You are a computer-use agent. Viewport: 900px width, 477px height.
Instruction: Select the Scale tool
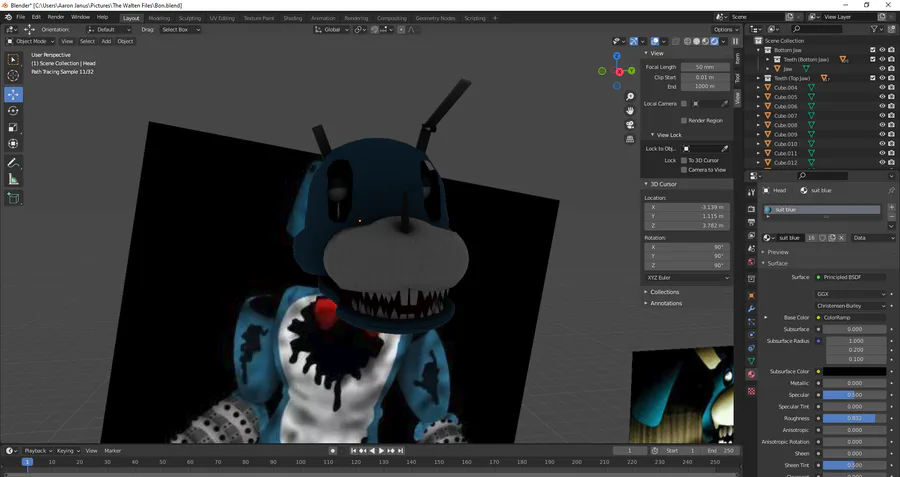(13, 127)
